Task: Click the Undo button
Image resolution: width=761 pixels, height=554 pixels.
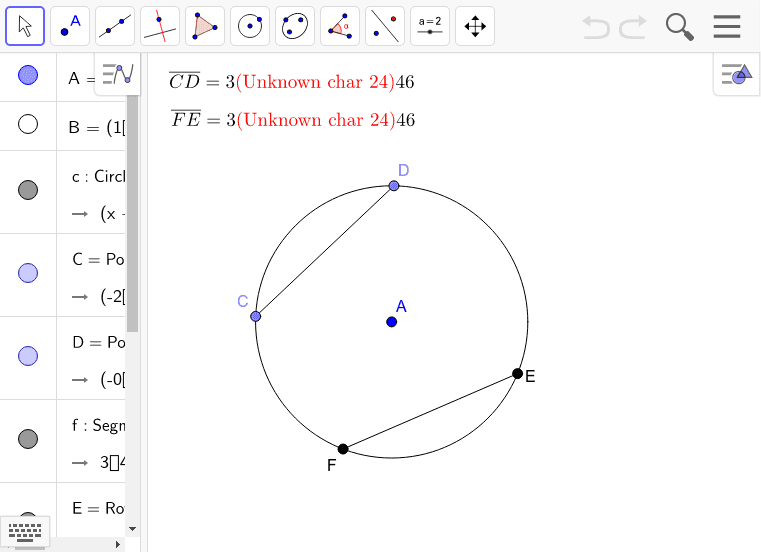Action: coord(596,27)
